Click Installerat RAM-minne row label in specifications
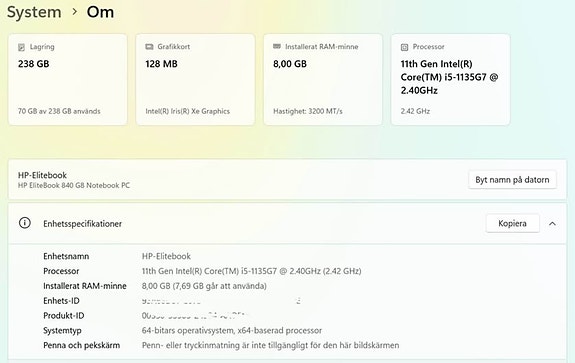 tap(85, 286)
